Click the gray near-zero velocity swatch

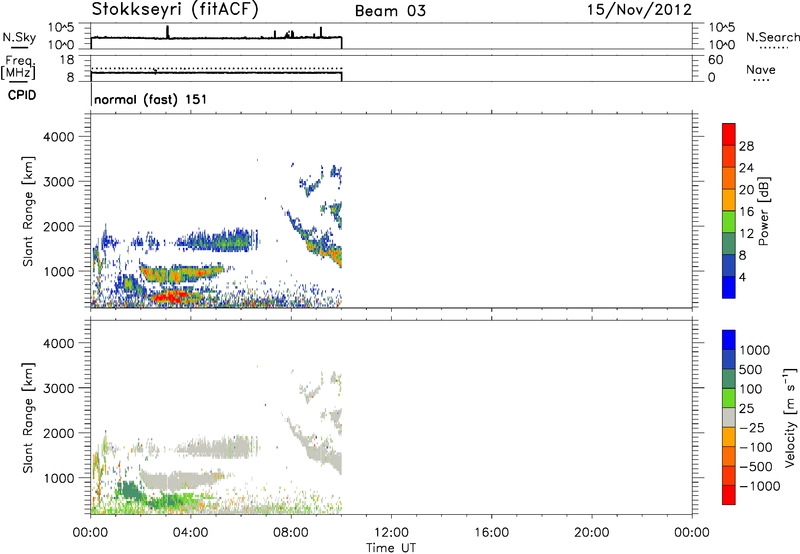(x=729, y=417)
